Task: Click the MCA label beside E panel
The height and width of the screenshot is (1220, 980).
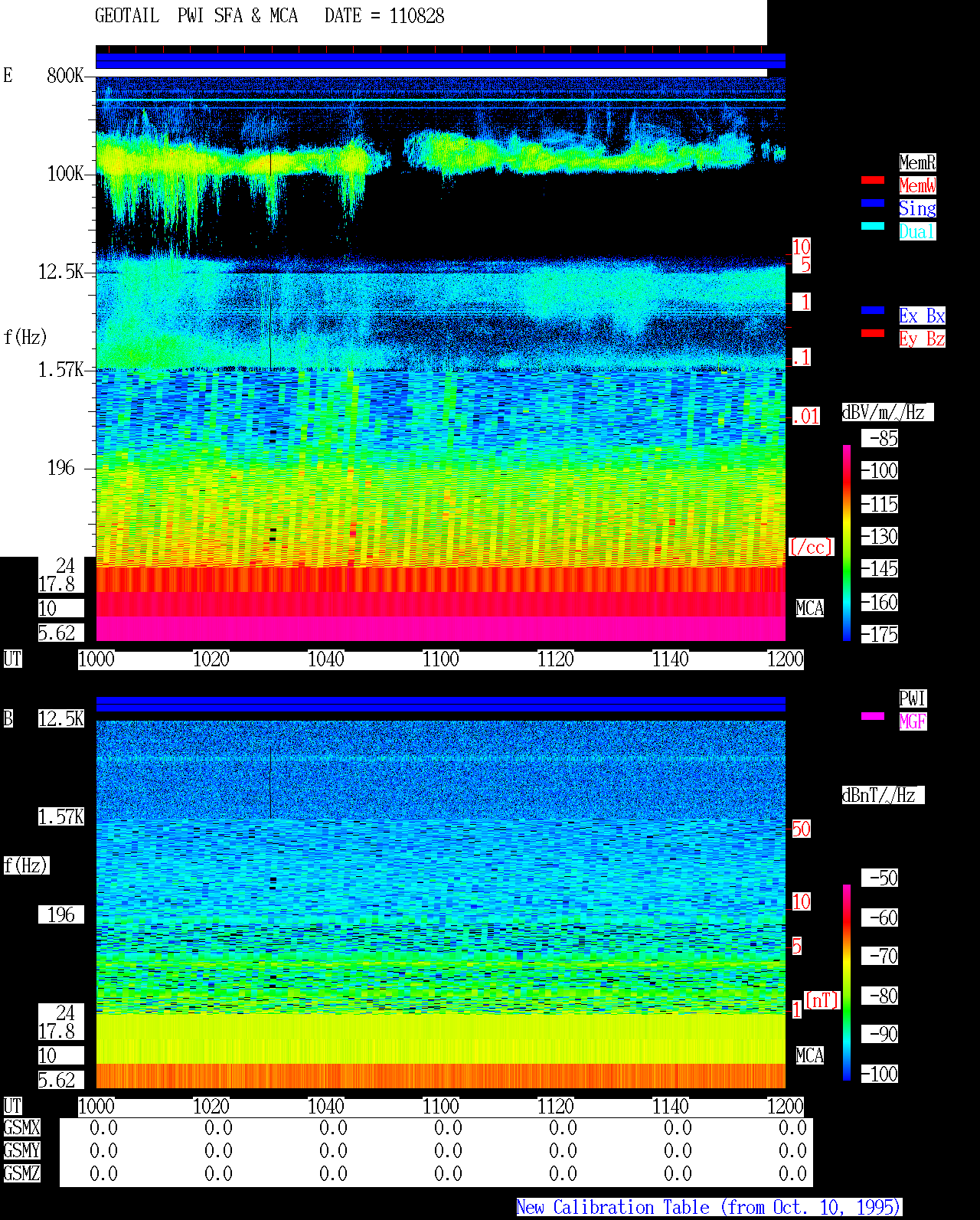Action: pyautogui.click(x=810, y=608)
